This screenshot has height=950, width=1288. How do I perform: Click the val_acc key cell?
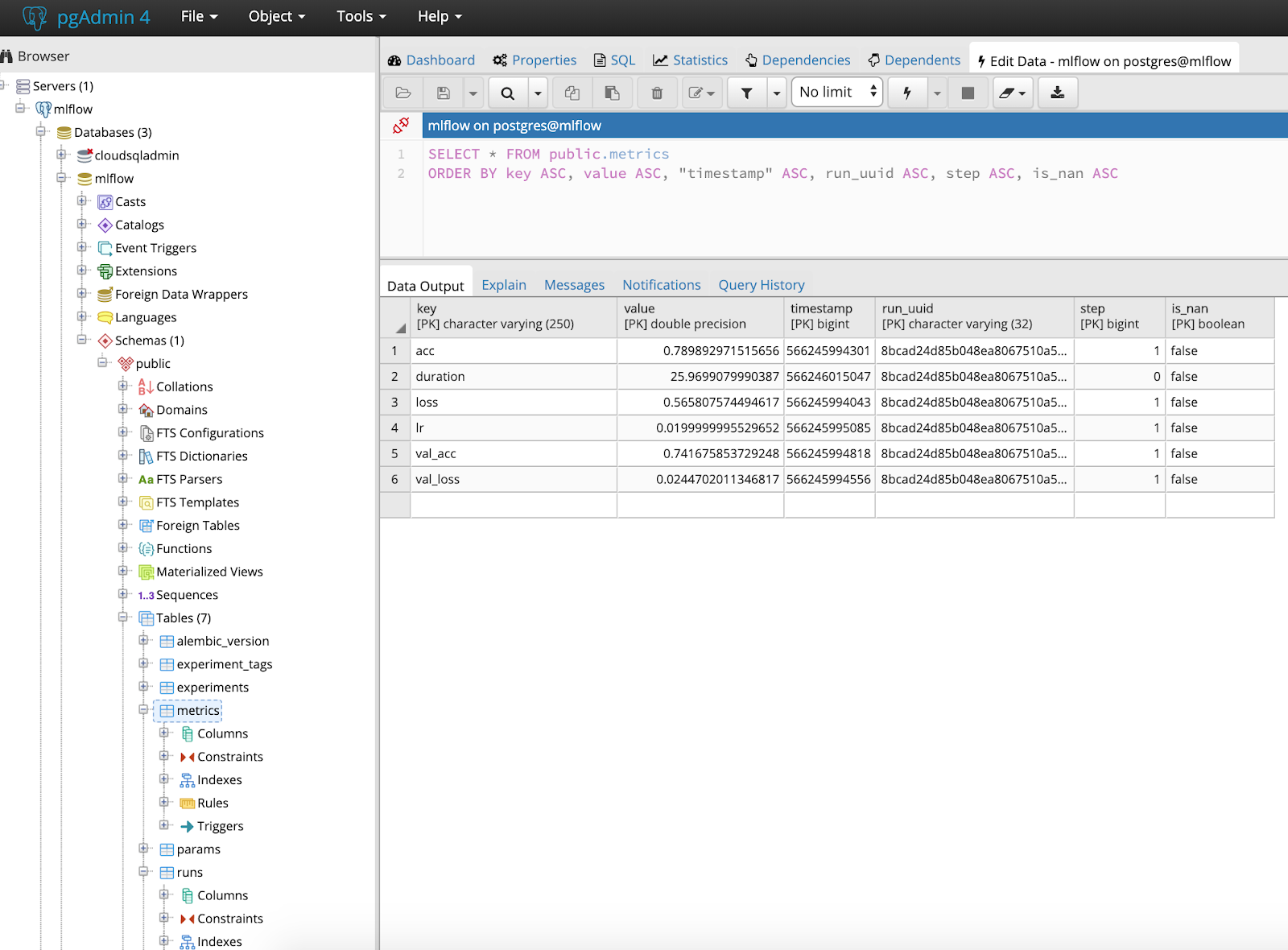[514, 454]
